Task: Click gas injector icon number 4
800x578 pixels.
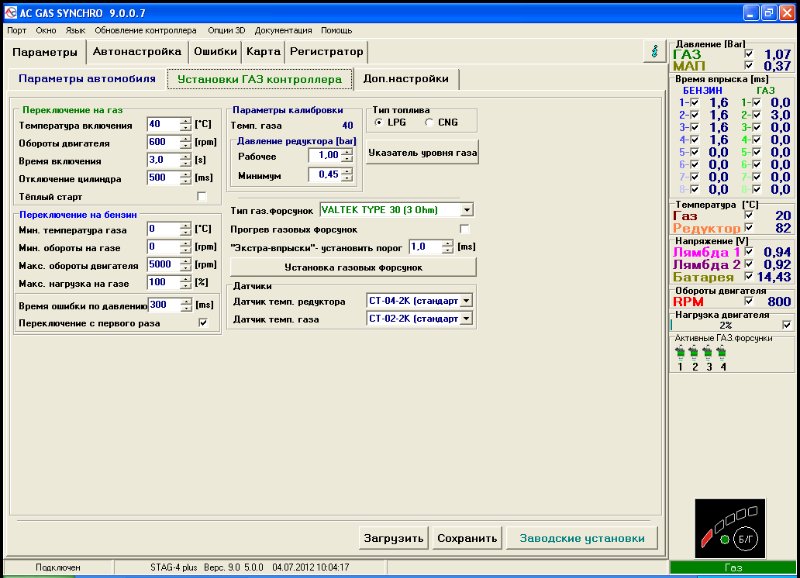Action: pyautogui.click(x=722, y=352)
